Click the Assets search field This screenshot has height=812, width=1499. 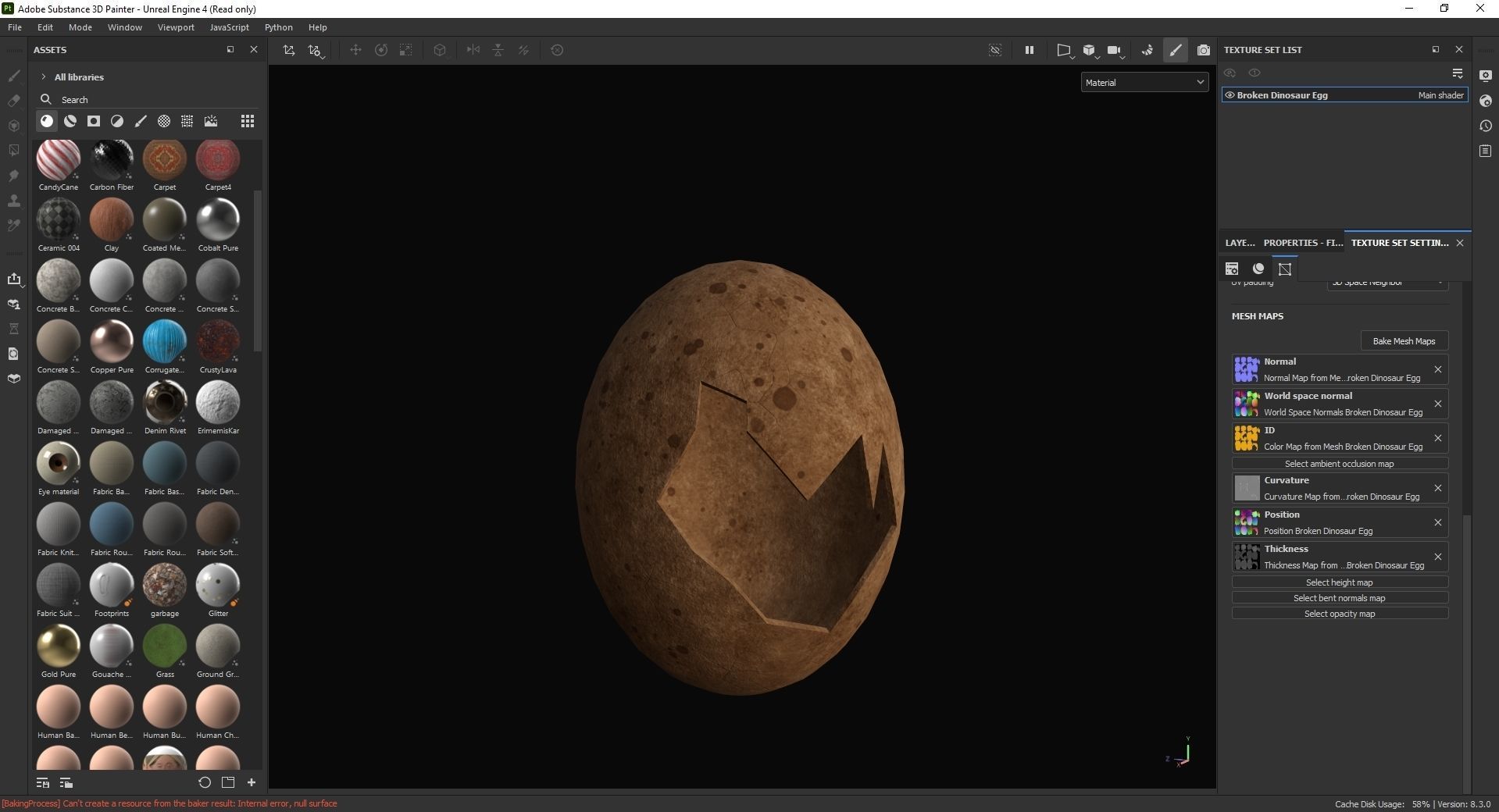coord(148,99)
